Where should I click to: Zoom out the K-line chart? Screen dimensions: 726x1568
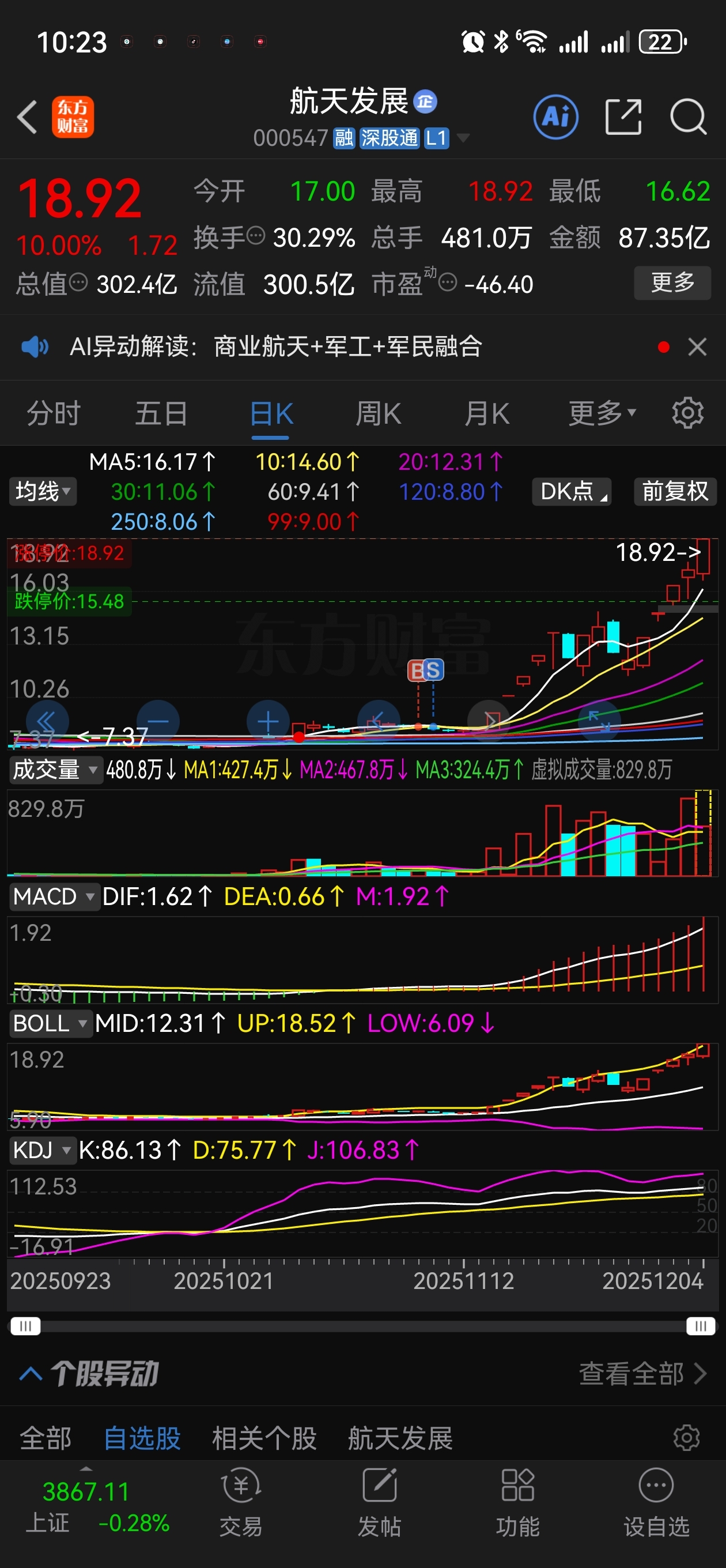click(x=158, y=721)
